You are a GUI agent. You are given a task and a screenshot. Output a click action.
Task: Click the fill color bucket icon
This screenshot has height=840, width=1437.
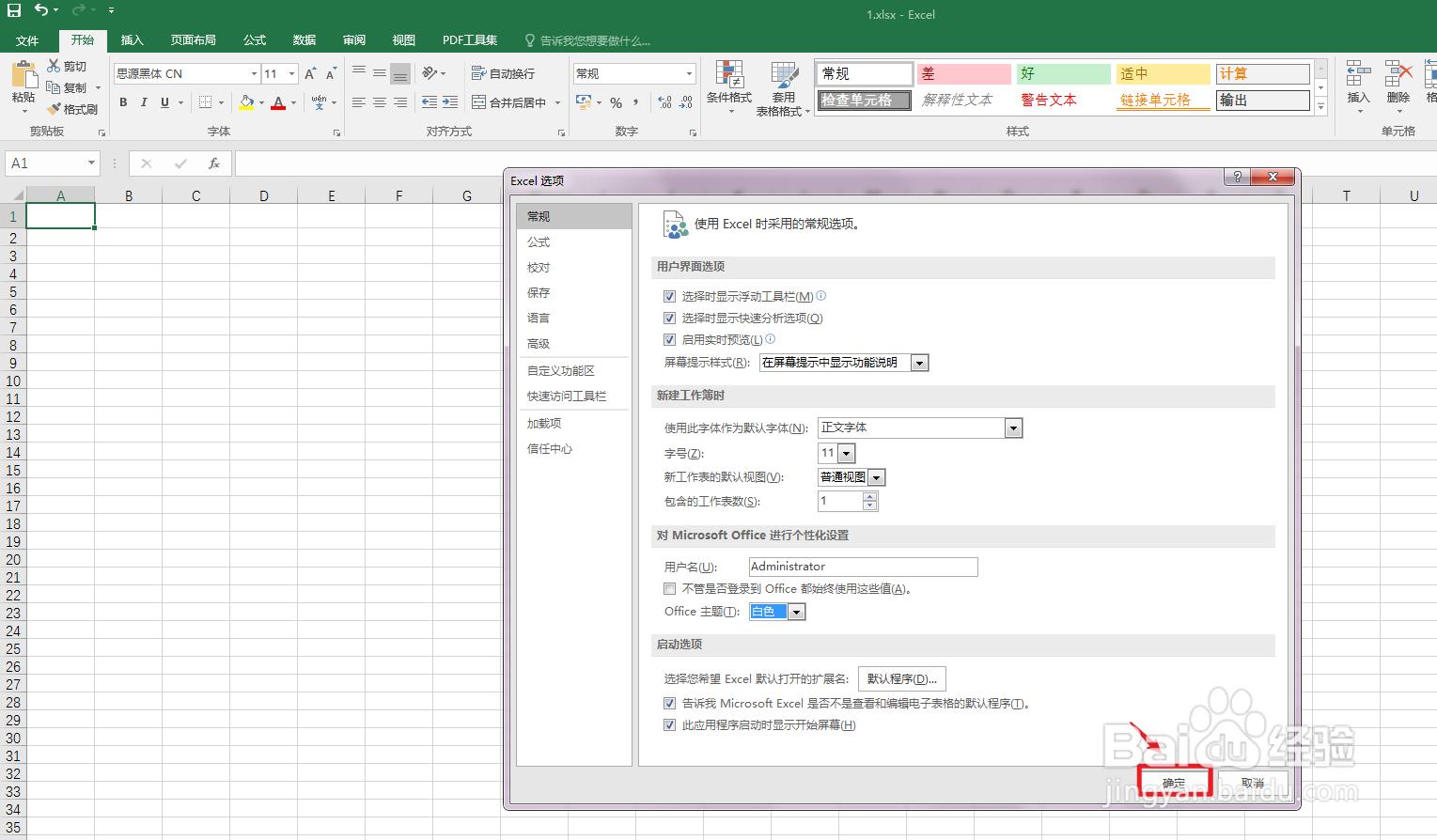[246, 102]
